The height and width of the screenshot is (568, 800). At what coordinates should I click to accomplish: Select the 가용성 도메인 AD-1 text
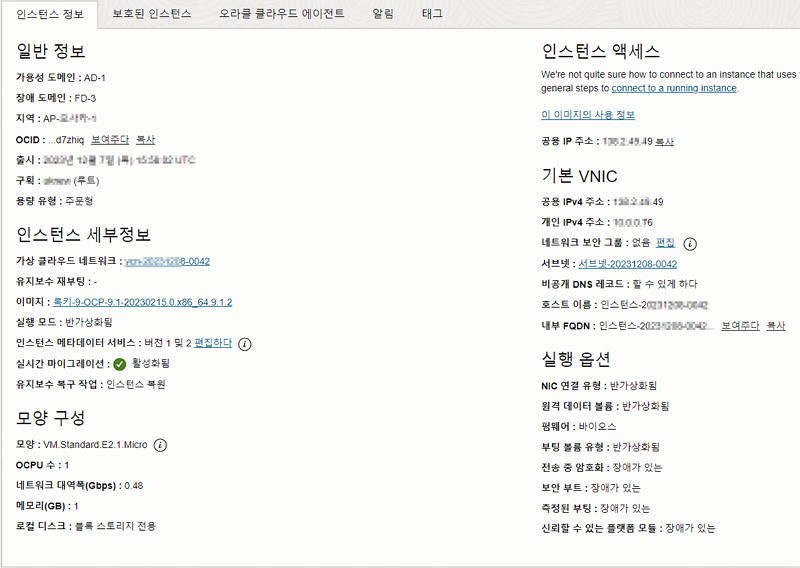pyautogui.click(x=61, y=78)
